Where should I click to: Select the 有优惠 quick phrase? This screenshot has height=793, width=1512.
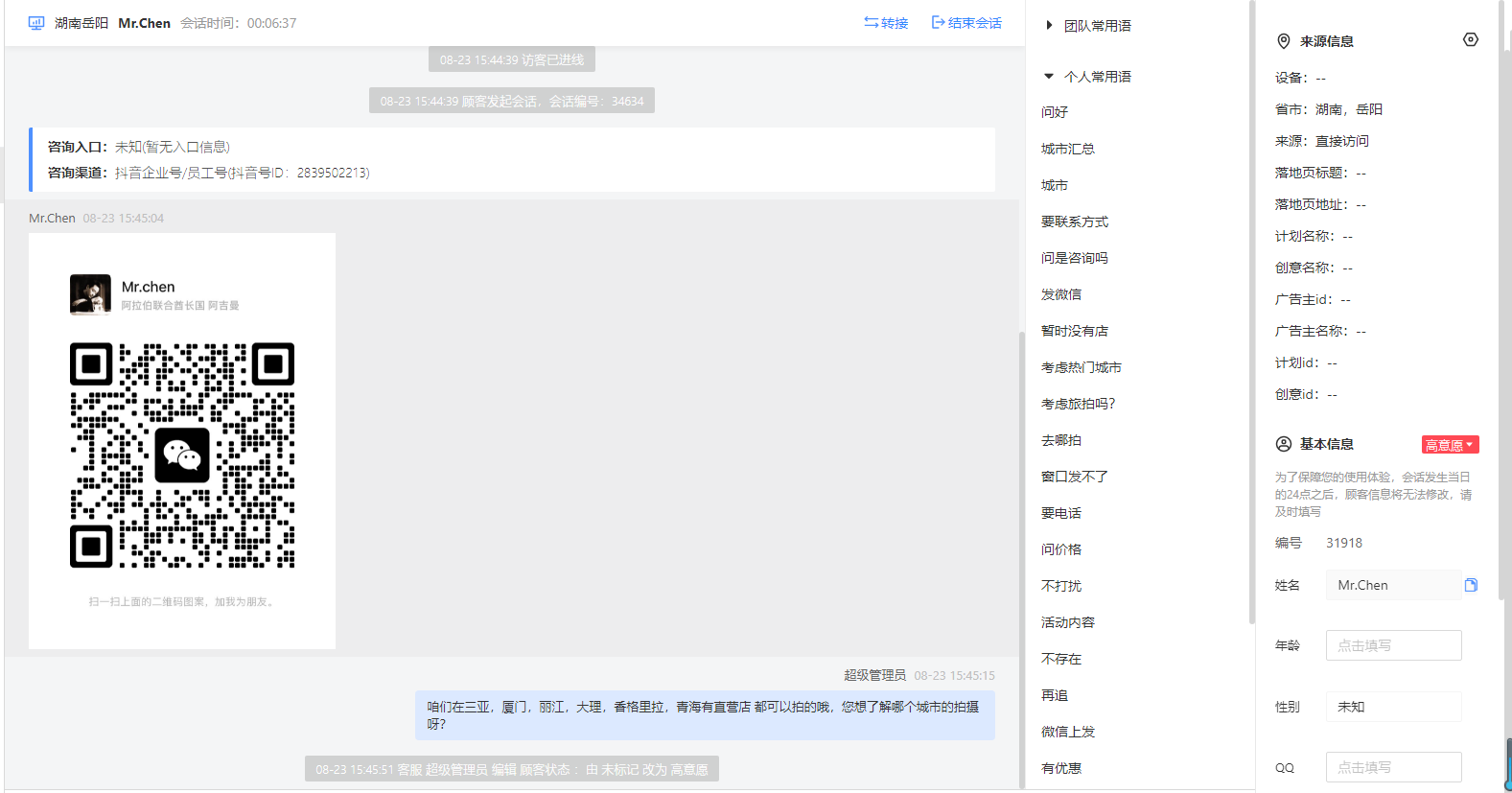(1061, 768)
